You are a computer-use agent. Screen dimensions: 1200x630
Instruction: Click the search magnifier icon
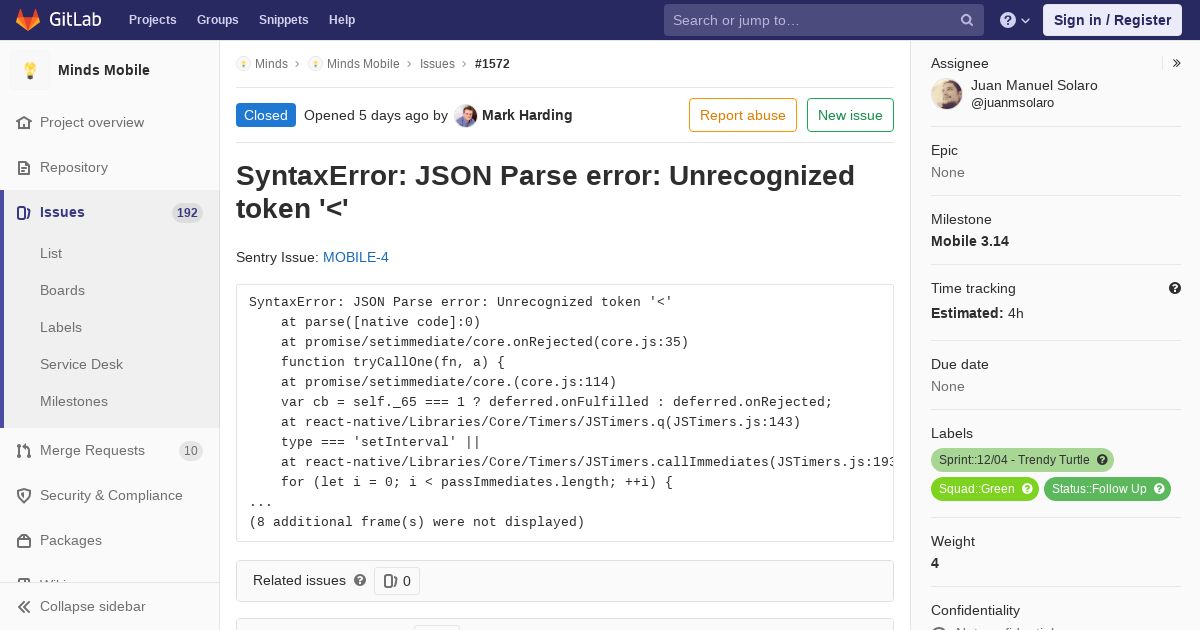click(x=967, y=20)
